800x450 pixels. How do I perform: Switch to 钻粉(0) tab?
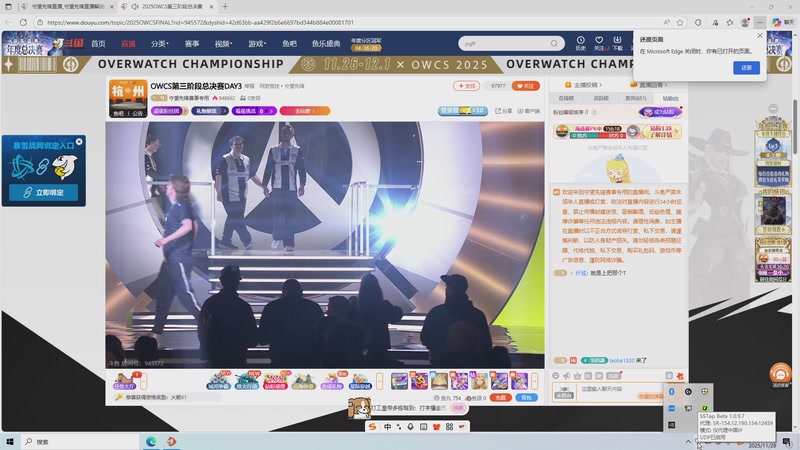[670, 98]
